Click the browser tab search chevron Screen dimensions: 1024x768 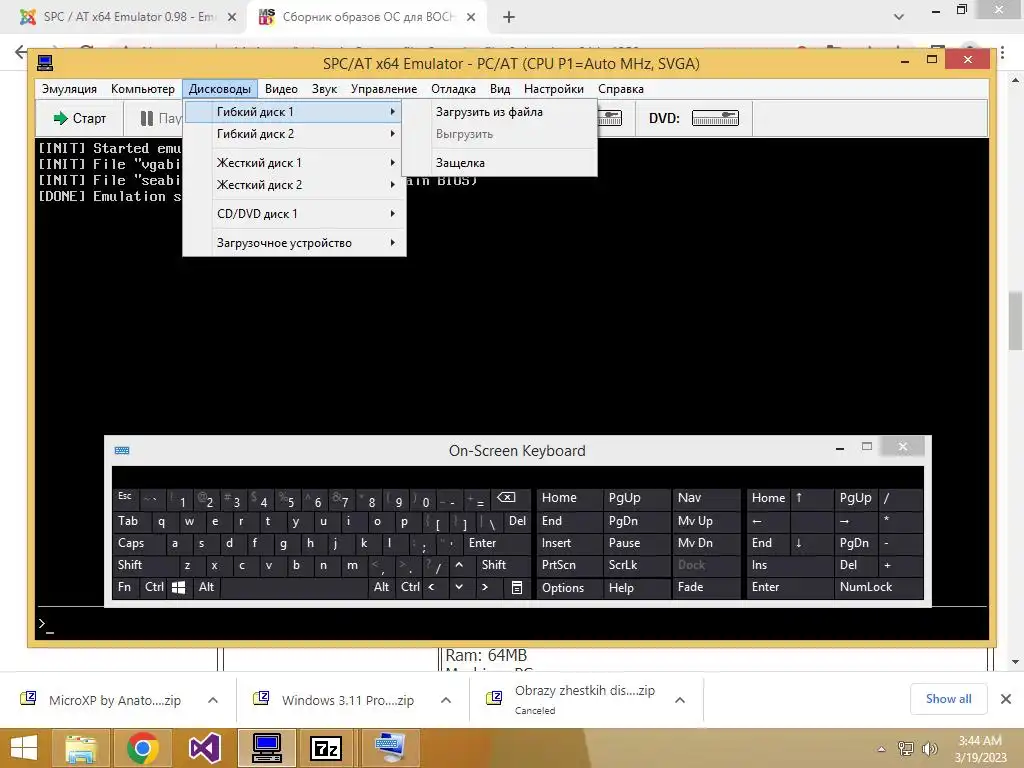899,17
